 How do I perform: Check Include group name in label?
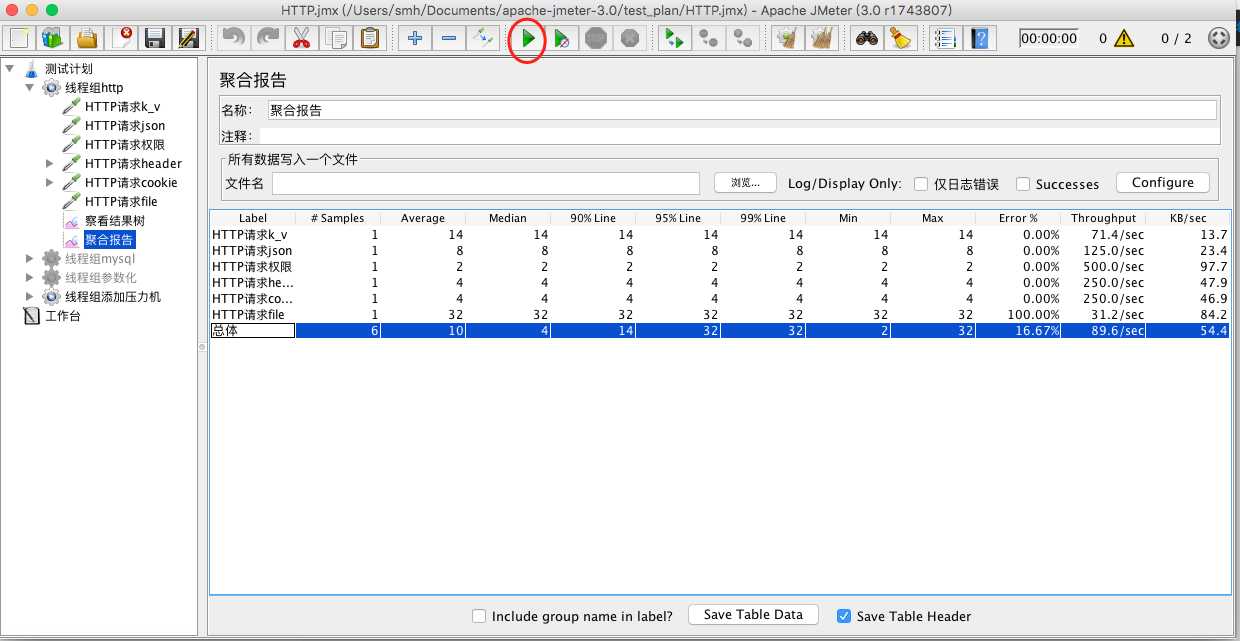pos(479,616)
